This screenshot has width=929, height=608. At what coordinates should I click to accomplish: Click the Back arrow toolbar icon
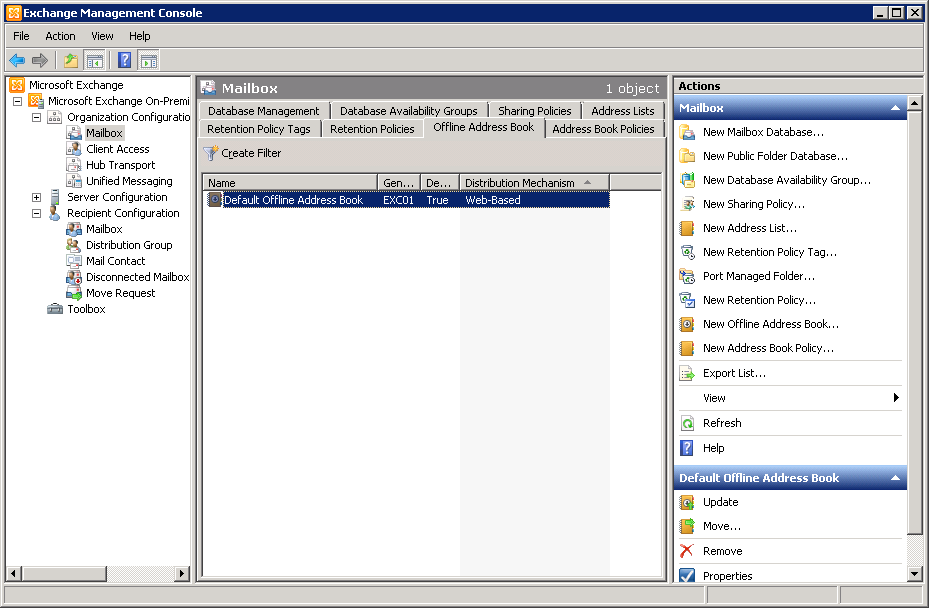[x=17, y=60]
